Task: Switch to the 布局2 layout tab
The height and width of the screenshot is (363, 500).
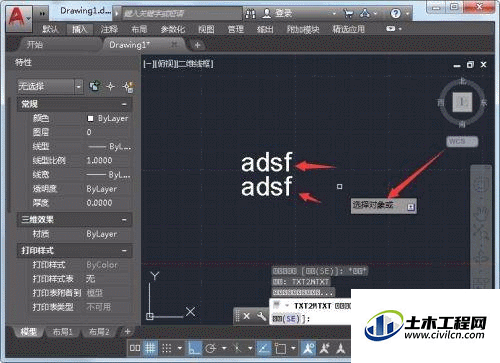Action: 99,332
